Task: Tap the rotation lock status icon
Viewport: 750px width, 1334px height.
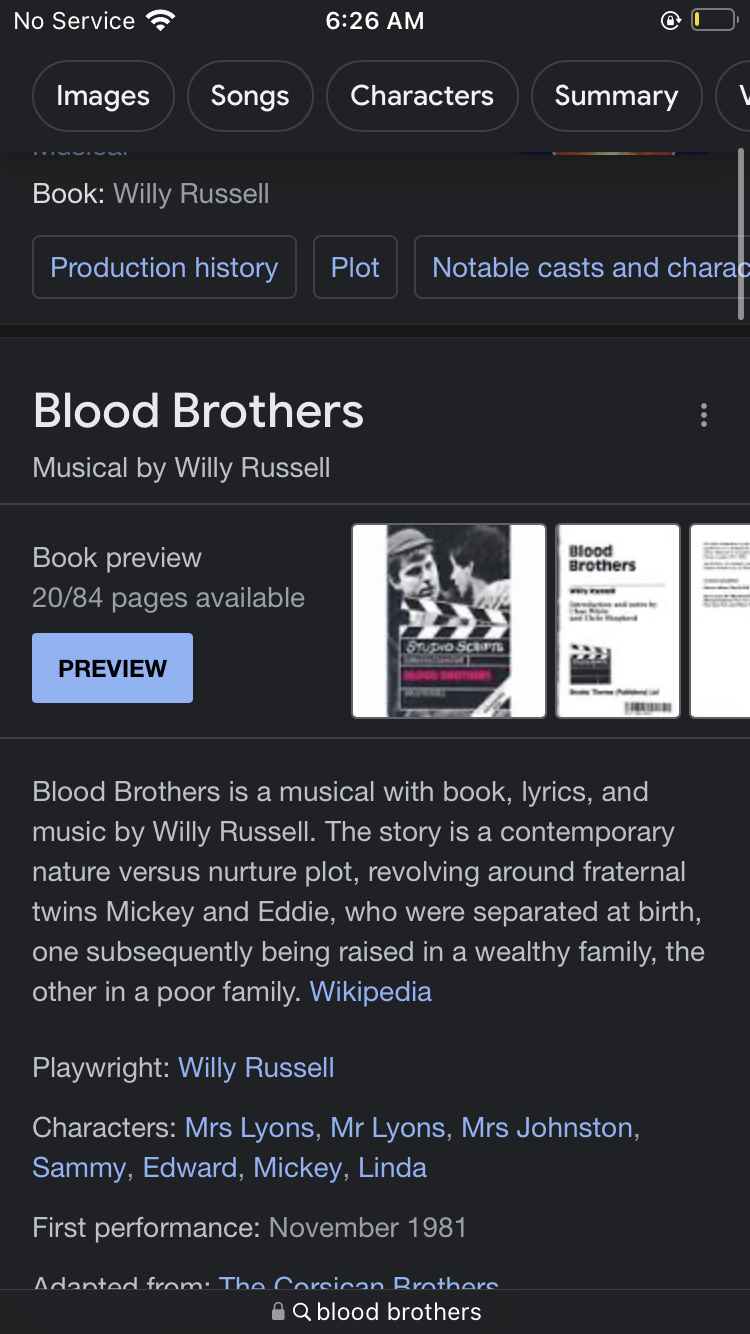Action: click(671, 20)
